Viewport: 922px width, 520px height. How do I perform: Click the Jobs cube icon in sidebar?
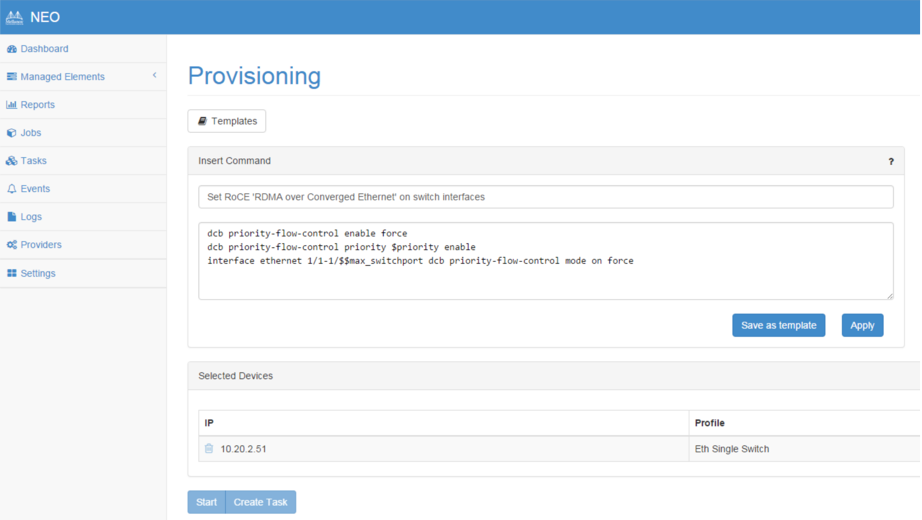pyautogui.click(x=12, y=133)
